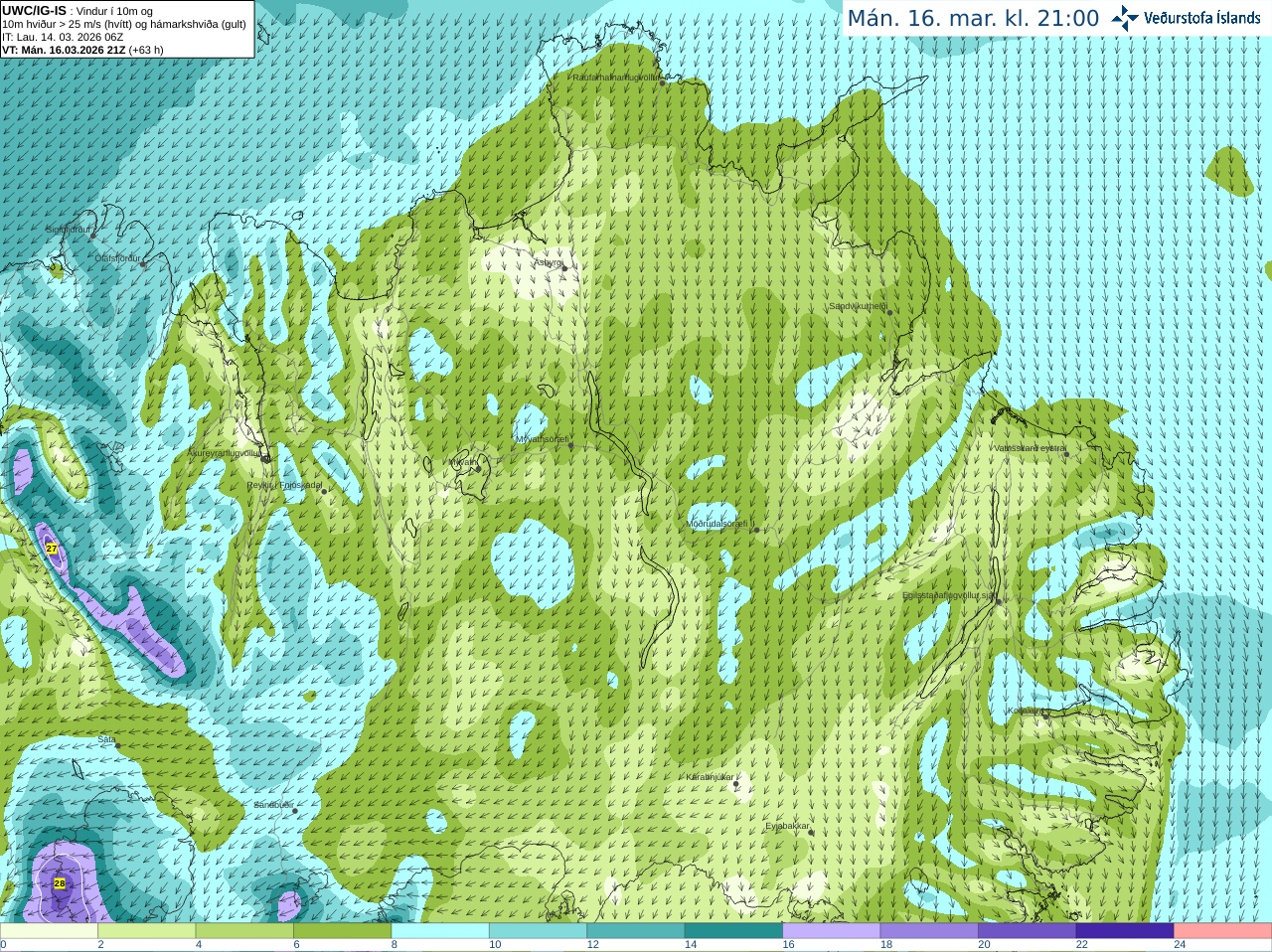Click the 'VT: Mán. 16.03.2026 21Z' line
This screenshot has width=1272, height=952.
(62, 50)
